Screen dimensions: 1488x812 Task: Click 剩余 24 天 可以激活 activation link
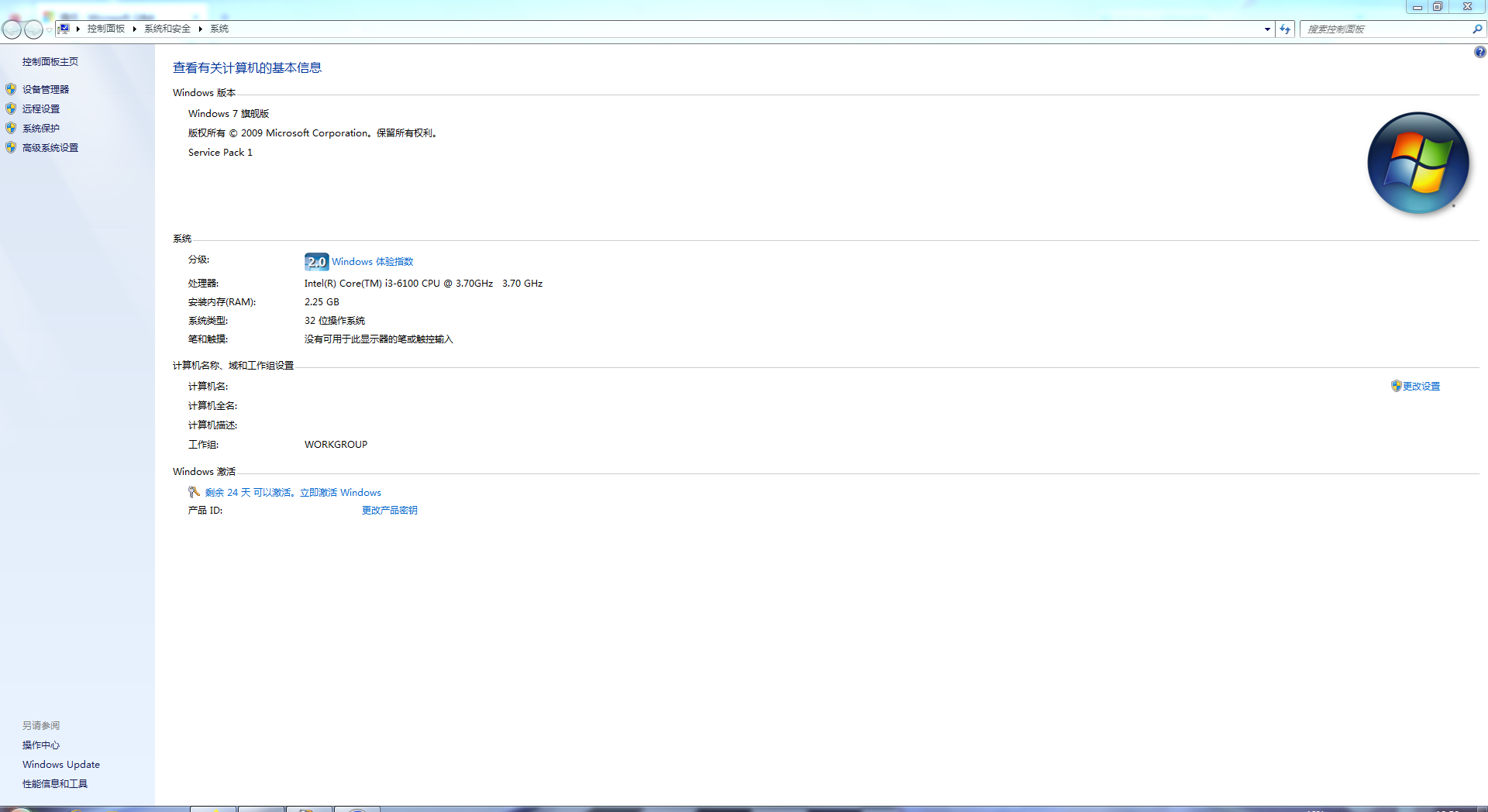293,493
